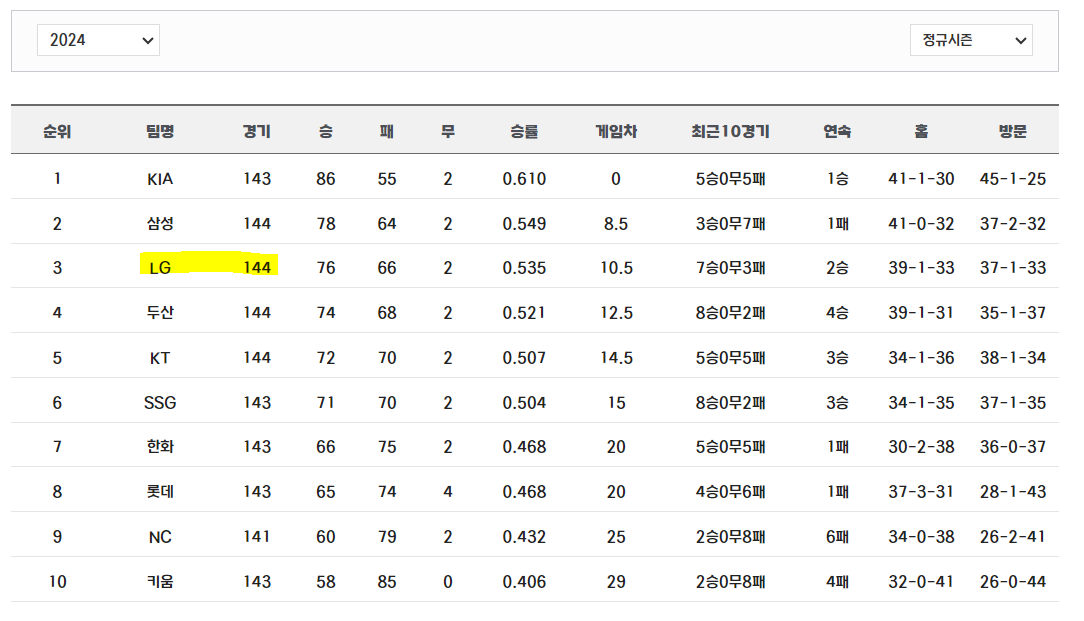Select the SSG team name

[160, 402]
